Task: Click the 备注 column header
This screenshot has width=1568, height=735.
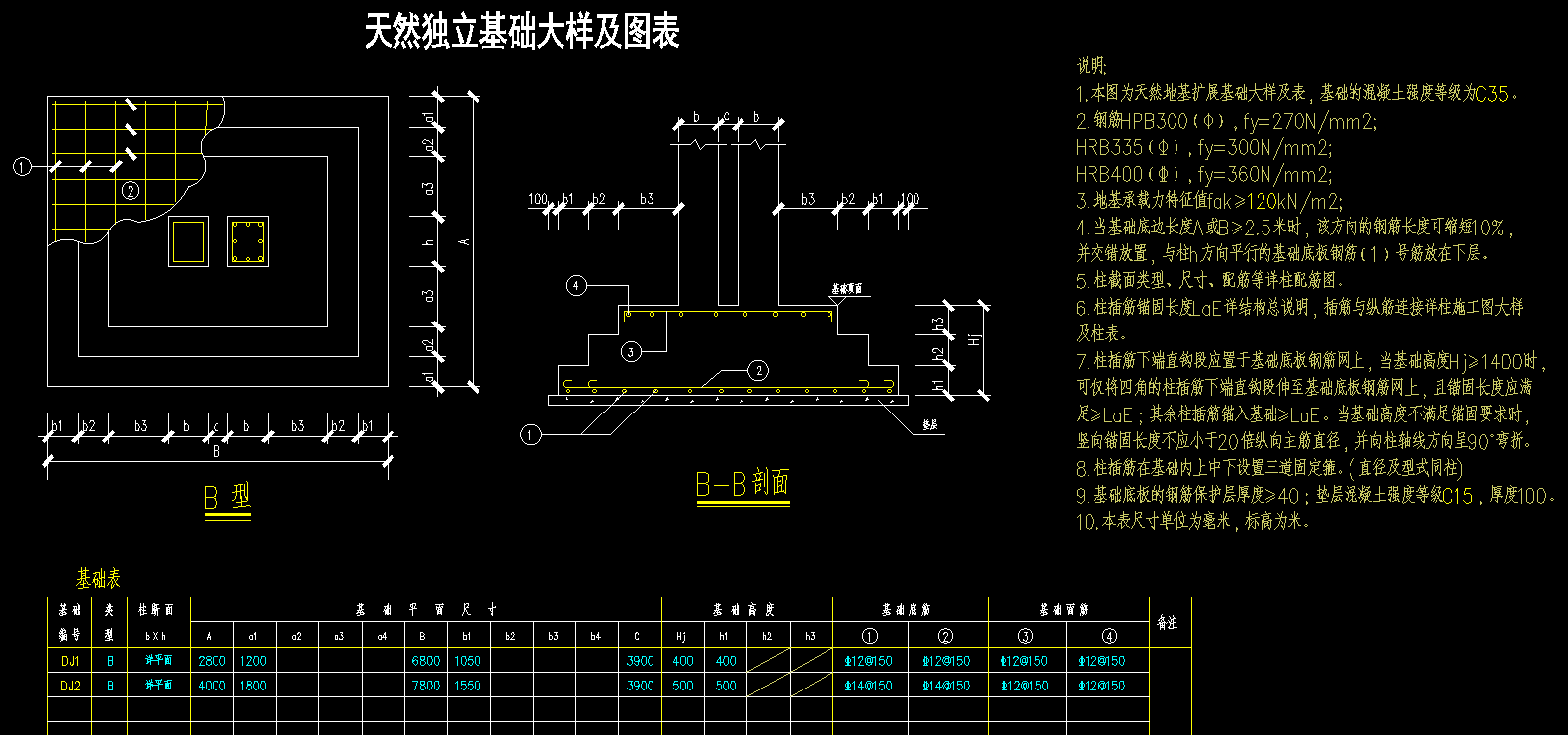Action: 1168,623
